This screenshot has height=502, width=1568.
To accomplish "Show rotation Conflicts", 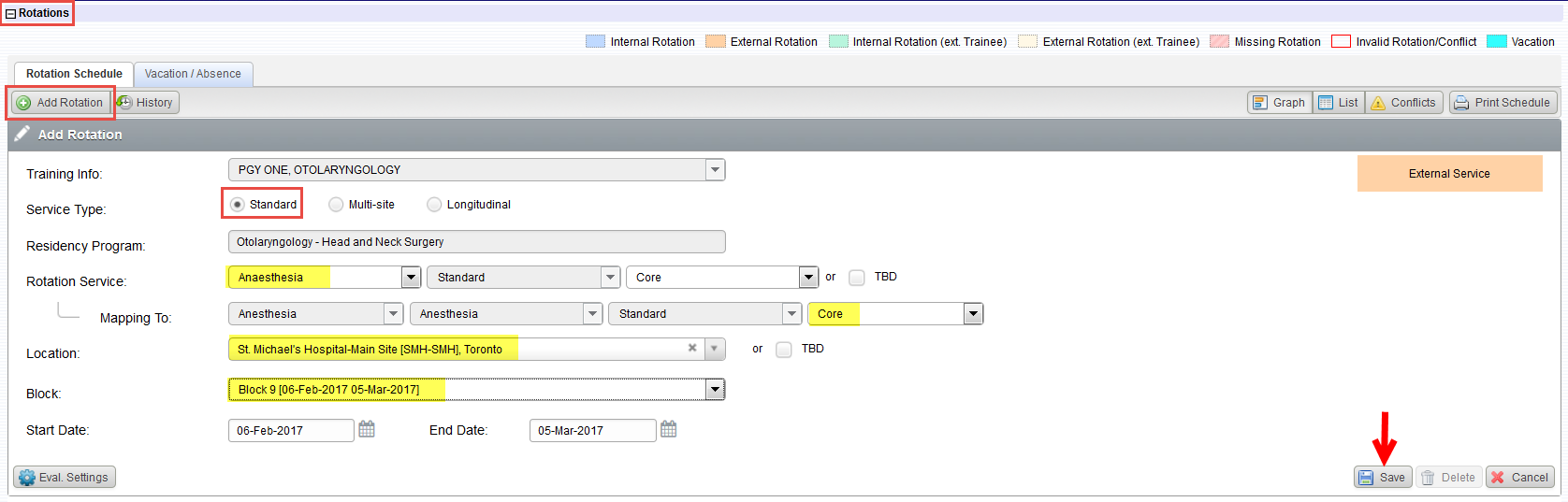I will pos(1403,103).
